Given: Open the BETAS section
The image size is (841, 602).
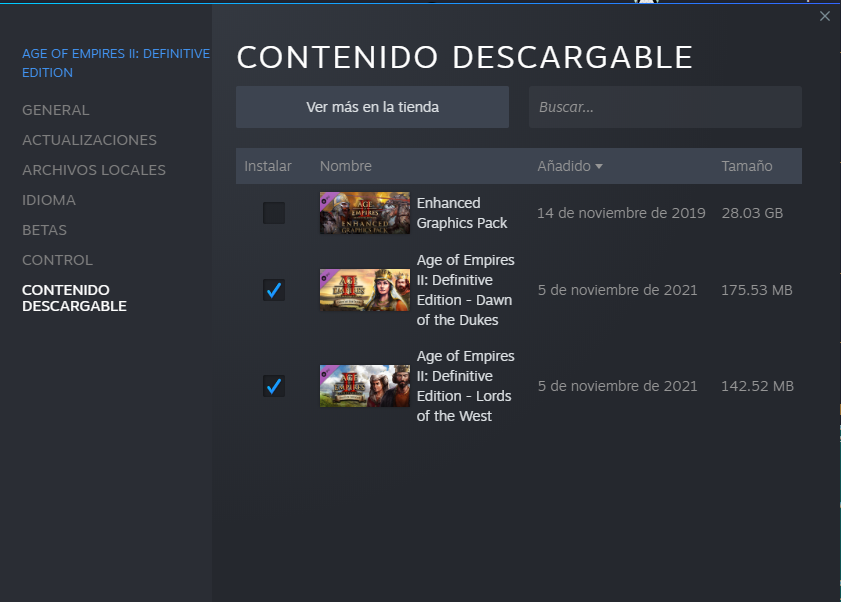Looking at the screenshot, I should 45,230.
